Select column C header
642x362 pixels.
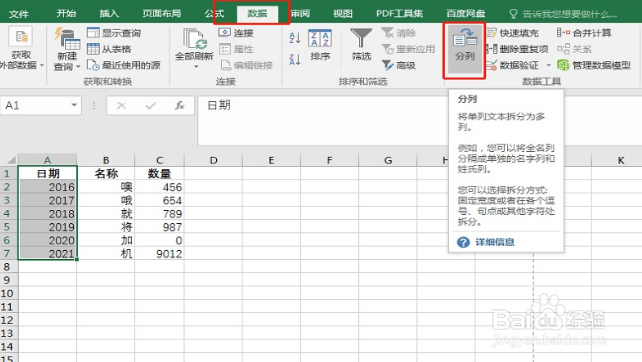[159, 160]
